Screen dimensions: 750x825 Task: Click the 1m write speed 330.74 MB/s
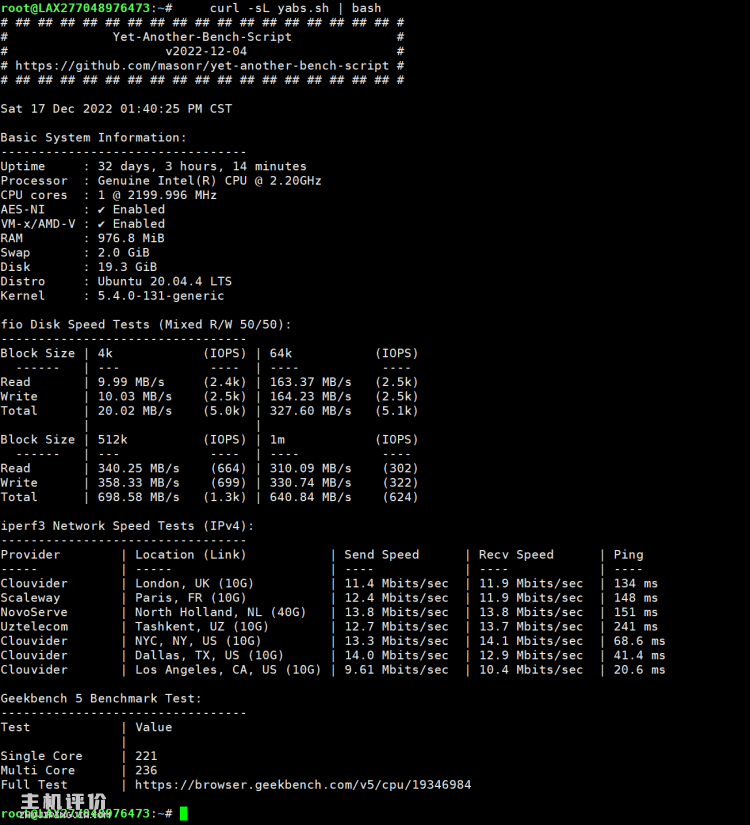(x=311, y=483)
